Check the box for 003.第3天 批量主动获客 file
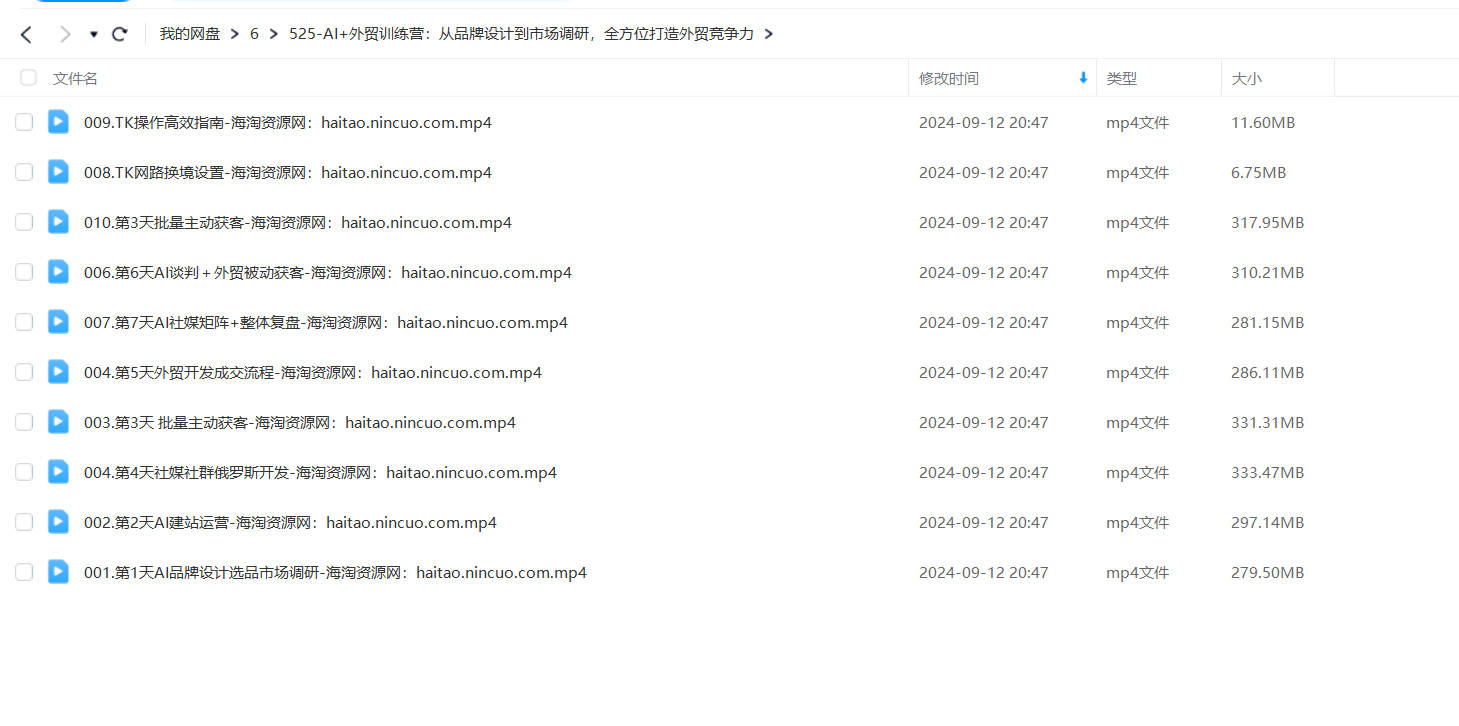 (x=24, y=422)
